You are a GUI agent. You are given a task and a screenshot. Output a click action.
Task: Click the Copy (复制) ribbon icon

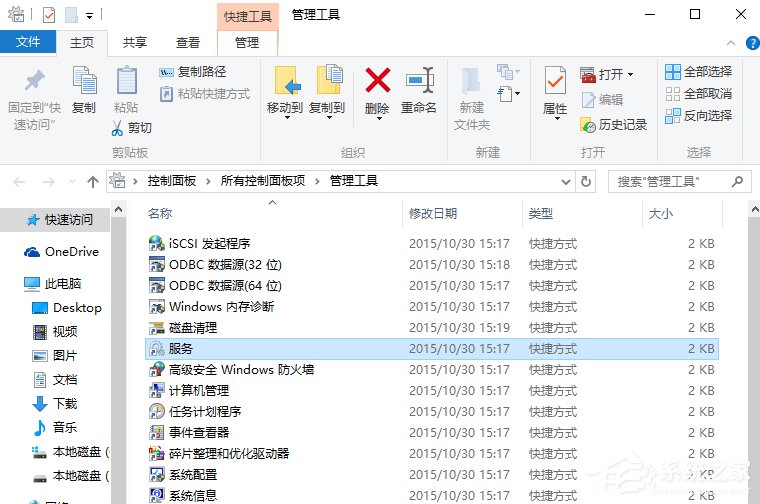84,80
